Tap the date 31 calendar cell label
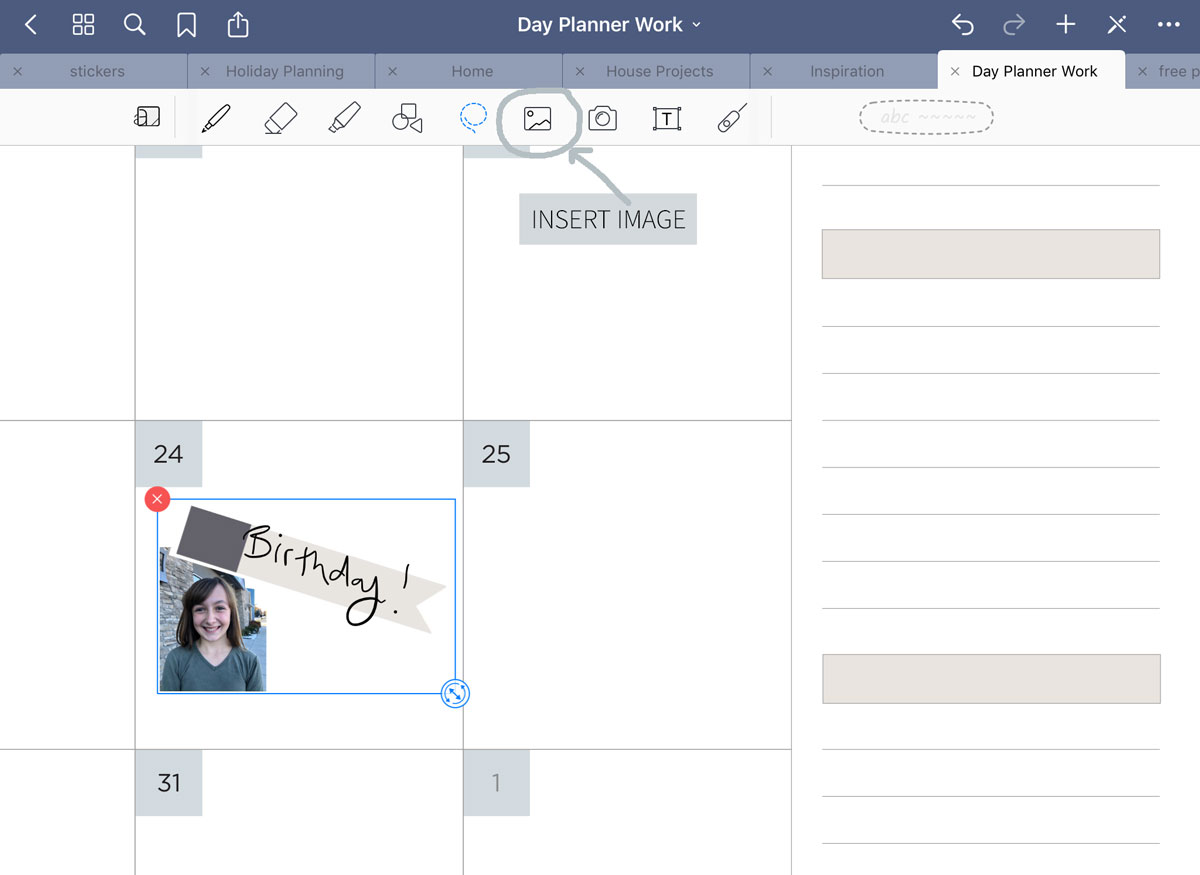The height and width of the screenshot is (875, 1200). (168, 782)
